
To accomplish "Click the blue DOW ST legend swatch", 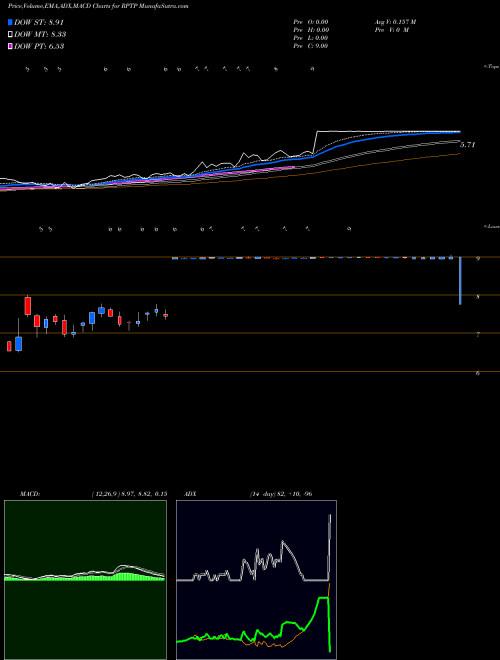I will 11,22.
